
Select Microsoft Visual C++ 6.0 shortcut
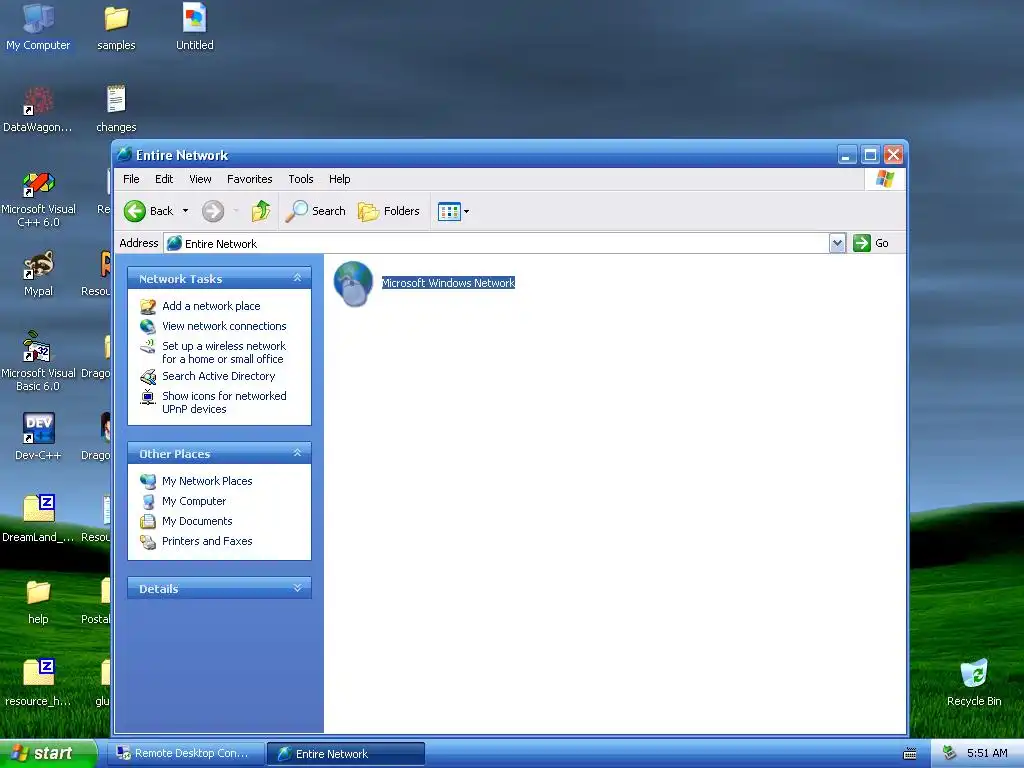(38, 200)
